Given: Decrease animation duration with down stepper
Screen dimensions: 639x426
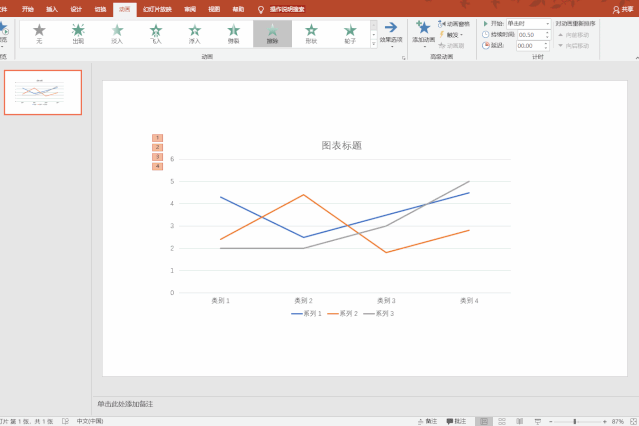Looking at the screenshot, I should [547, 37].
